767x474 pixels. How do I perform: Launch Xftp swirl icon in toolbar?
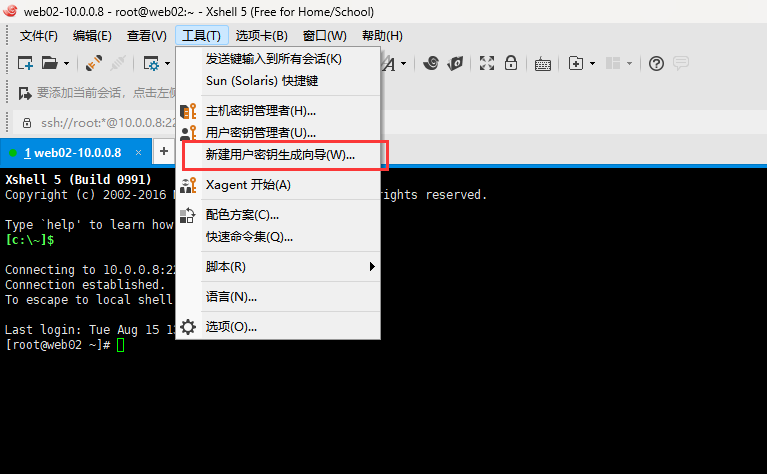click(431, 63)
